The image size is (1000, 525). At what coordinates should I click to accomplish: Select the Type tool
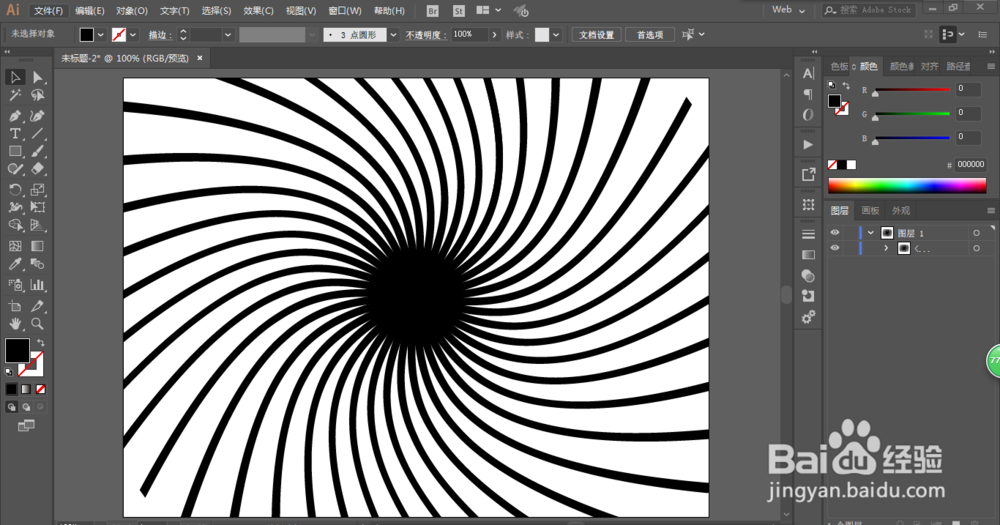(15, 133)
